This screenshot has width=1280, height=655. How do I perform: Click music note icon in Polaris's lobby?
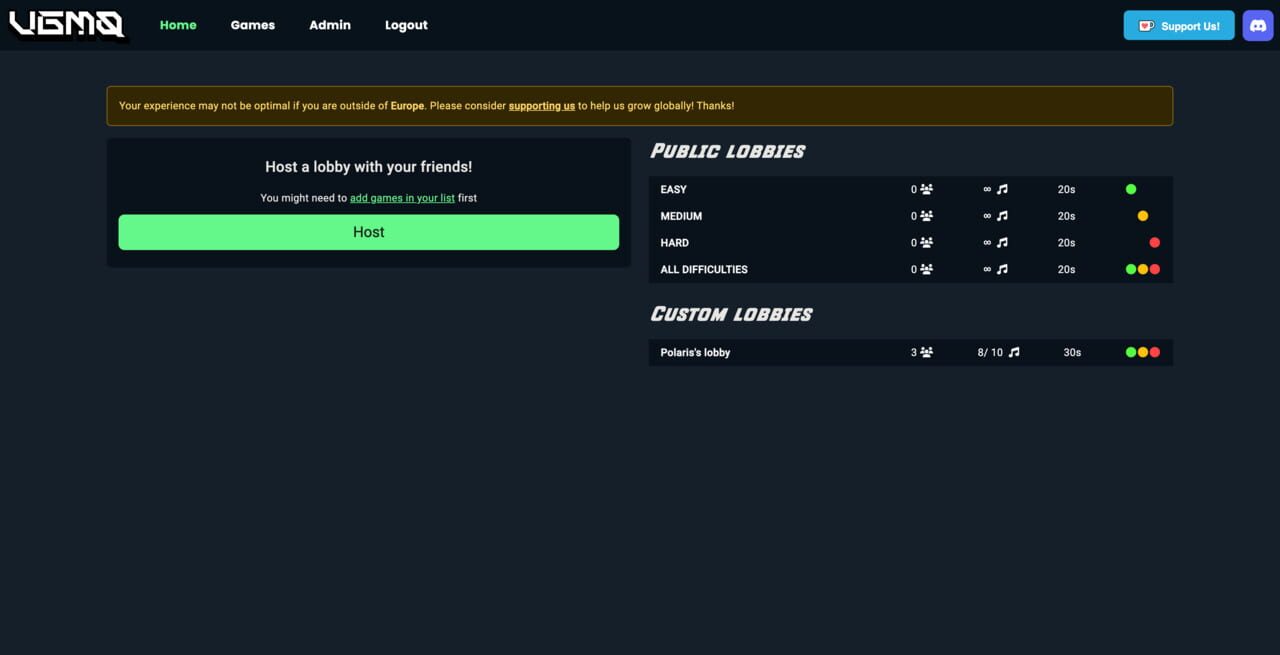pos(1014,352)
